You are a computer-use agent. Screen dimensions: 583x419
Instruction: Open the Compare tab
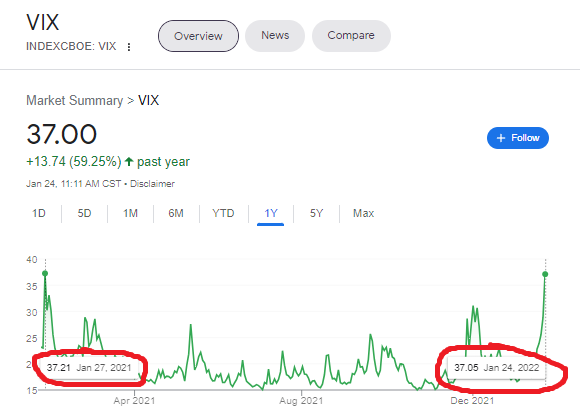pyautogui.click(x=351, y=36)
